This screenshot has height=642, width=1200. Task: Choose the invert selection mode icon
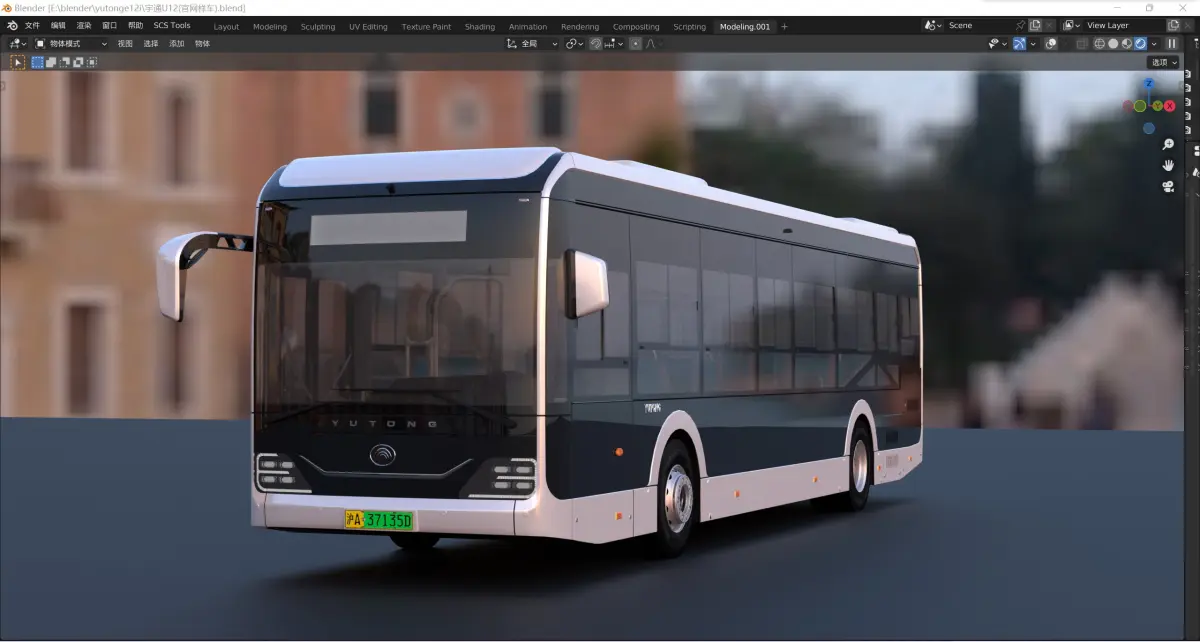(x=78, y=62)
